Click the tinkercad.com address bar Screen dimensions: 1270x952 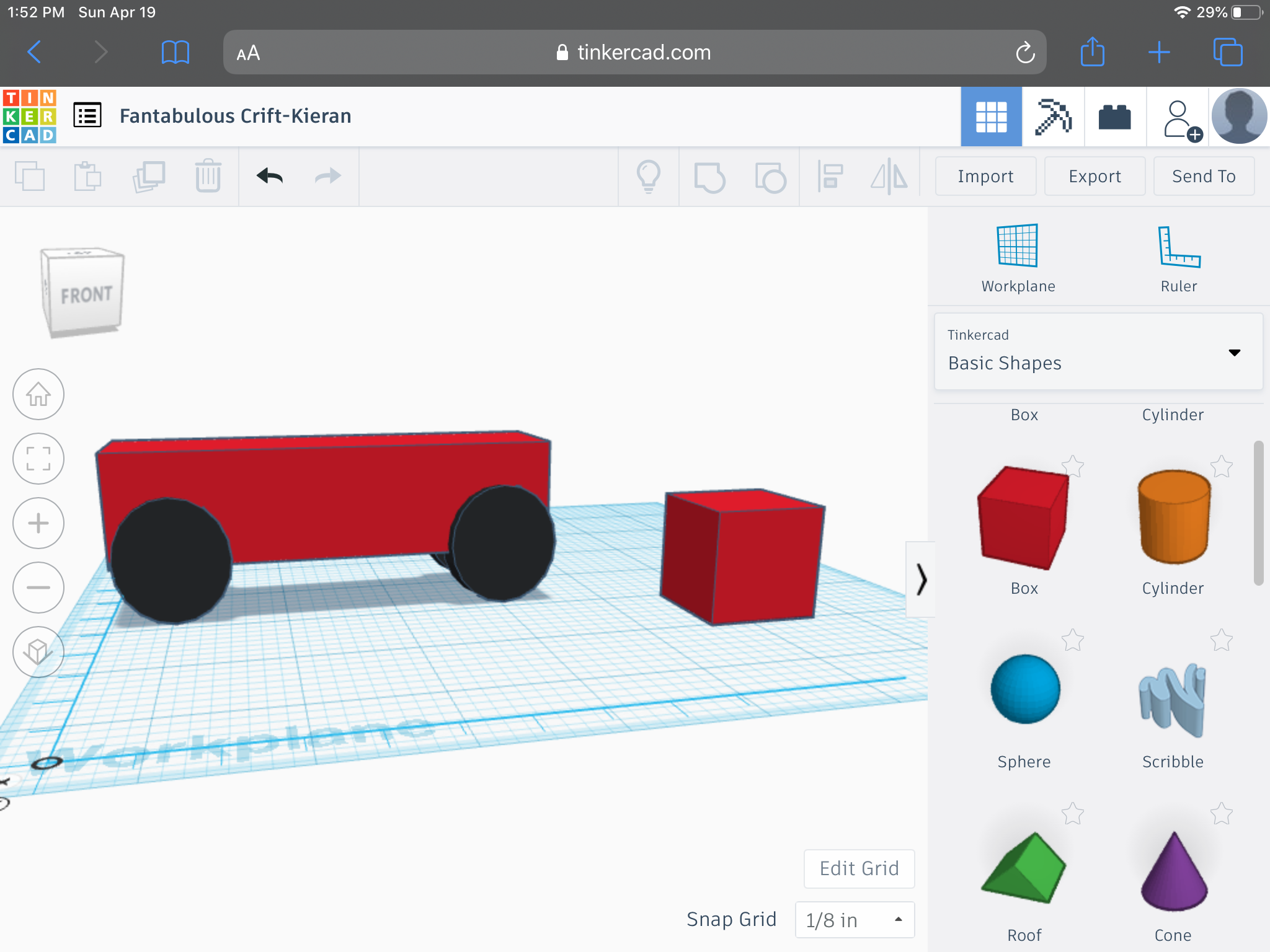click(634, 52)
